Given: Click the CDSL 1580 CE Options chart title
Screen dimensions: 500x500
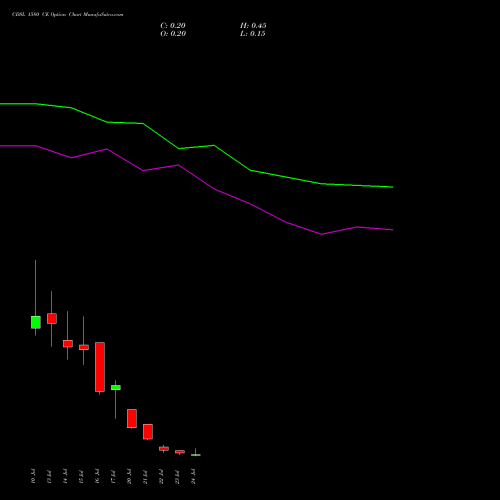Looking at the screenshot, I should point(67,15).
